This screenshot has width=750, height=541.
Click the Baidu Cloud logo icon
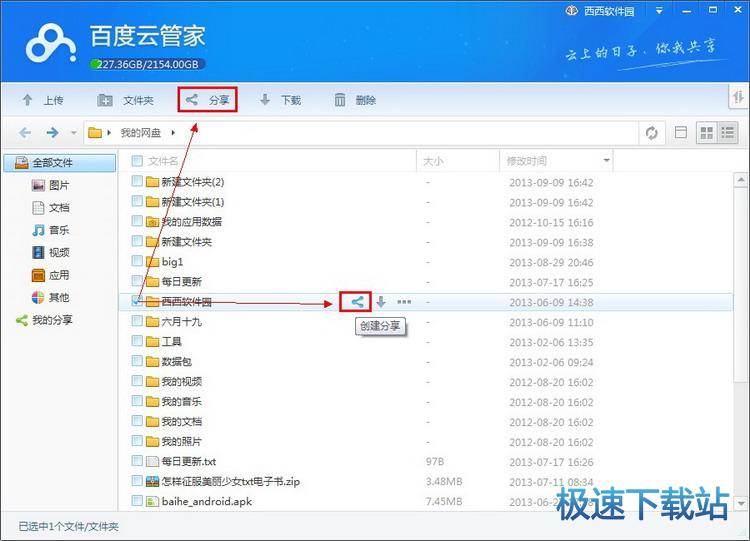coord(51,44)
